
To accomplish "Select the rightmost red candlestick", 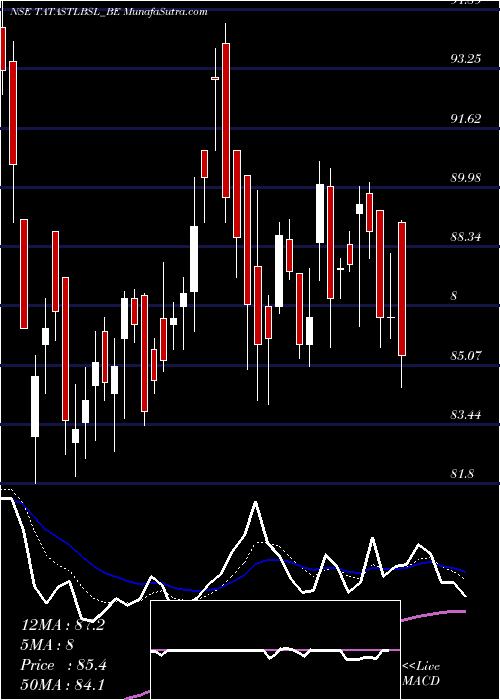I will click(402, 289).
